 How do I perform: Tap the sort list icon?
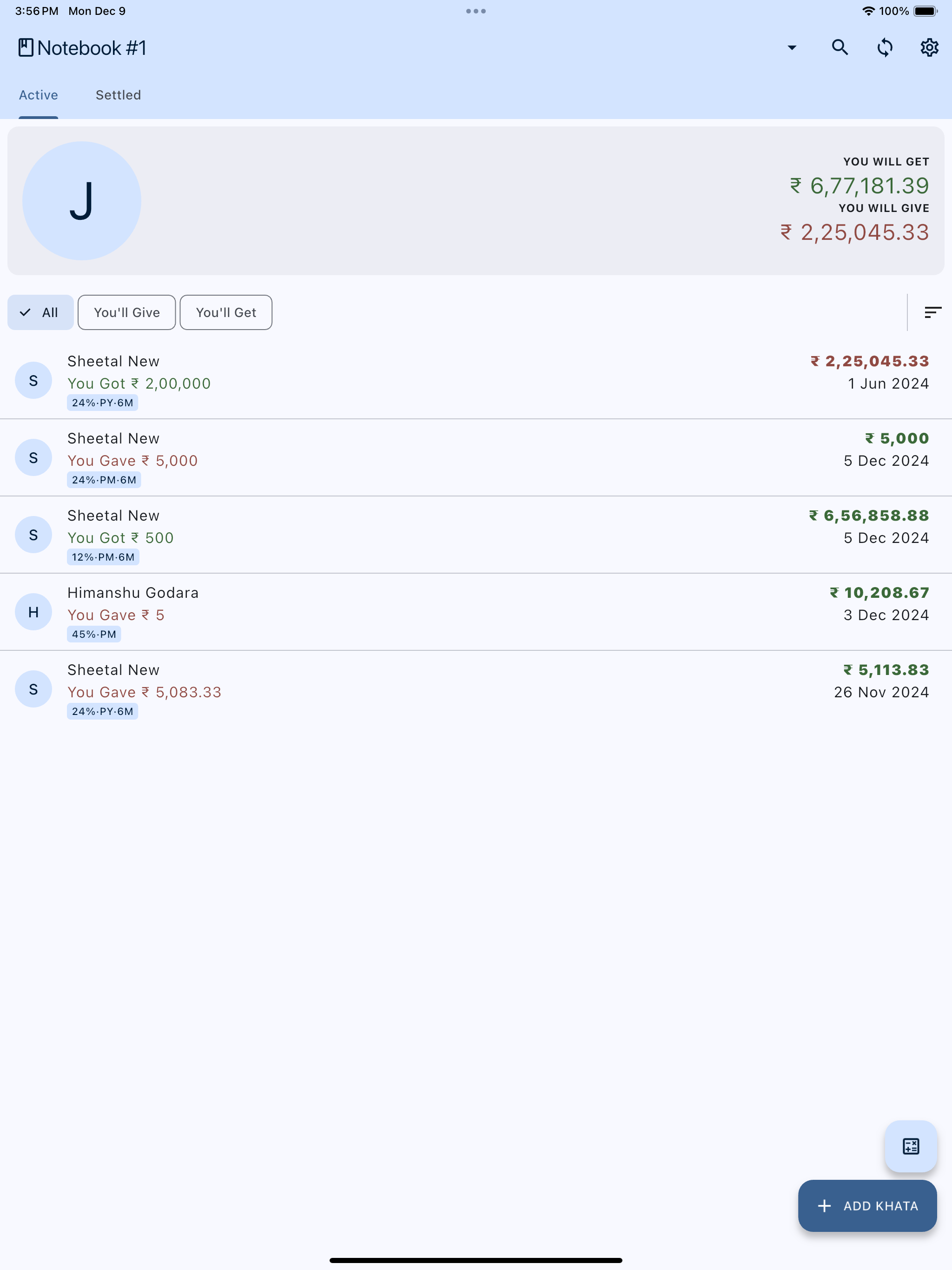[x=932, y=312]
